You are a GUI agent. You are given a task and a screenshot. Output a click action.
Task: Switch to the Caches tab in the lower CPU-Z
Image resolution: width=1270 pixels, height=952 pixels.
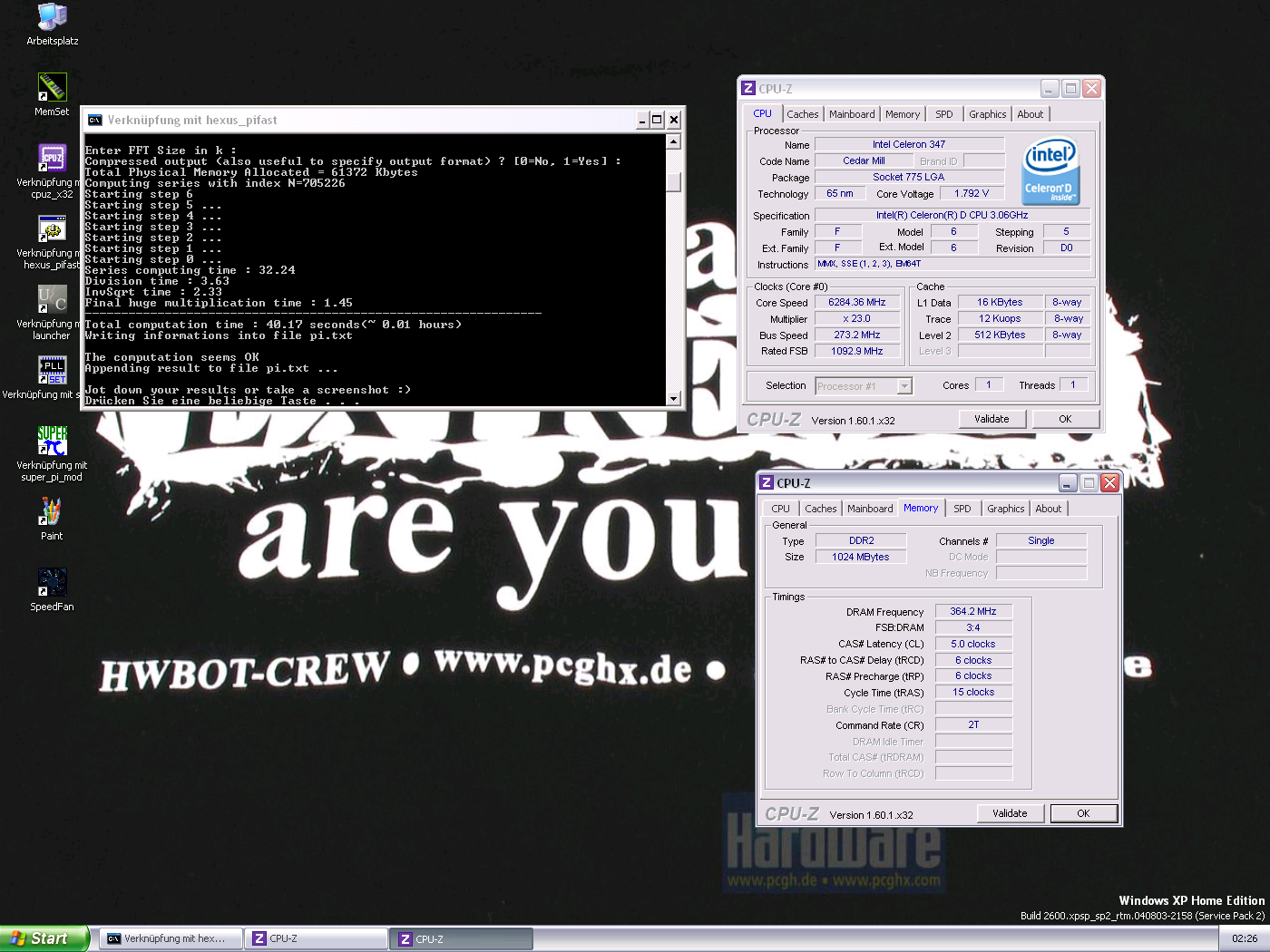point(820,509)
